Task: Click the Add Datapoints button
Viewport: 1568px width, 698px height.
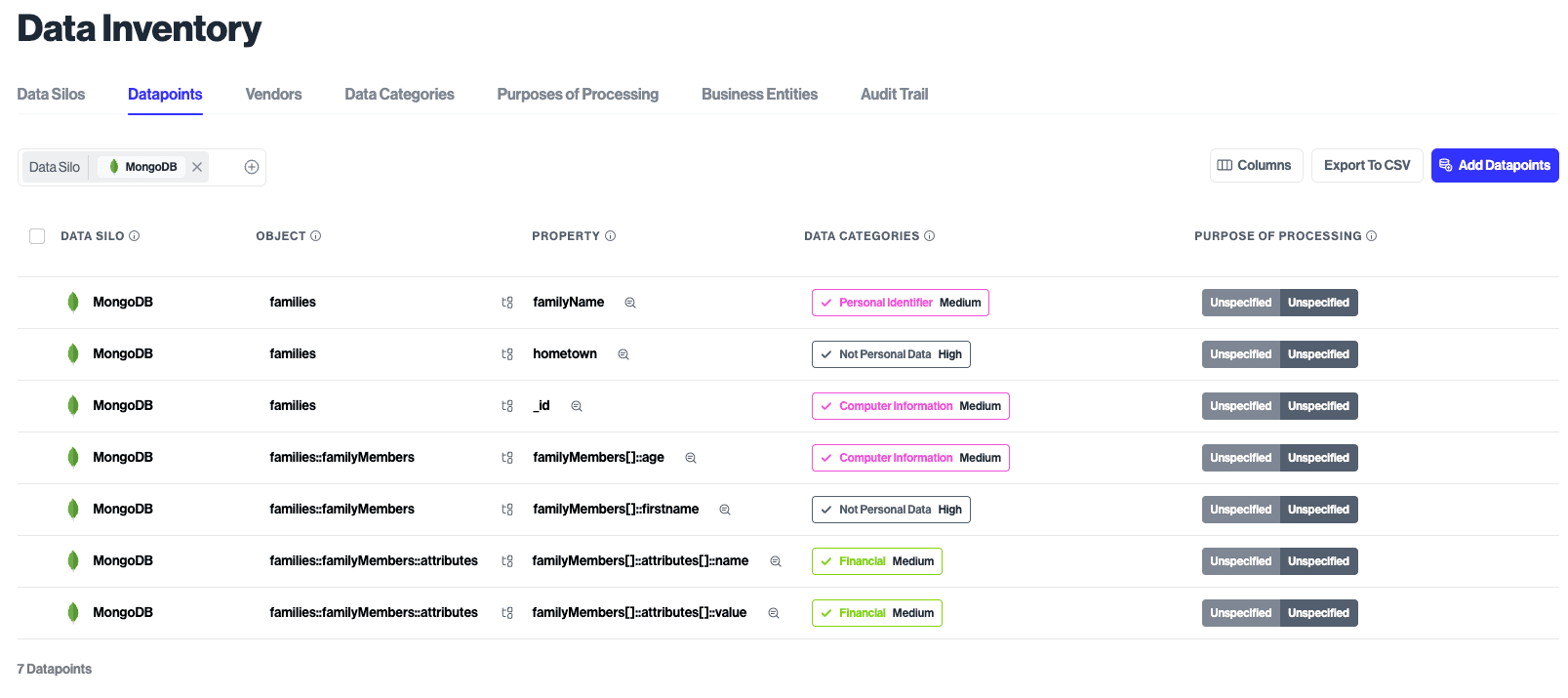Action: pos(1494,165)
